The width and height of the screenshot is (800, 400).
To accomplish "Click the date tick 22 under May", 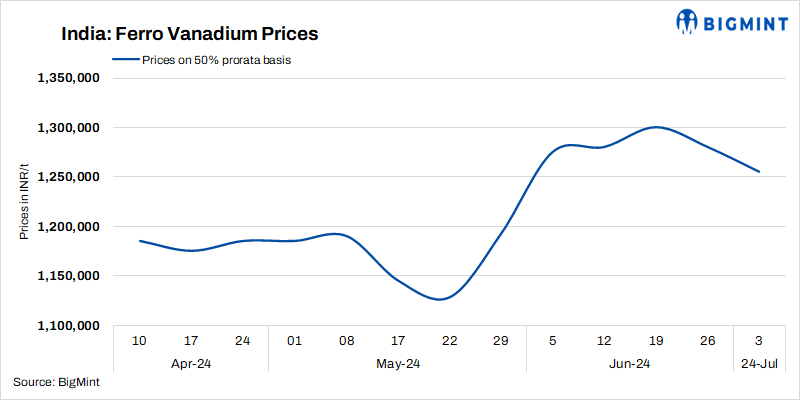I will point(449,342).
